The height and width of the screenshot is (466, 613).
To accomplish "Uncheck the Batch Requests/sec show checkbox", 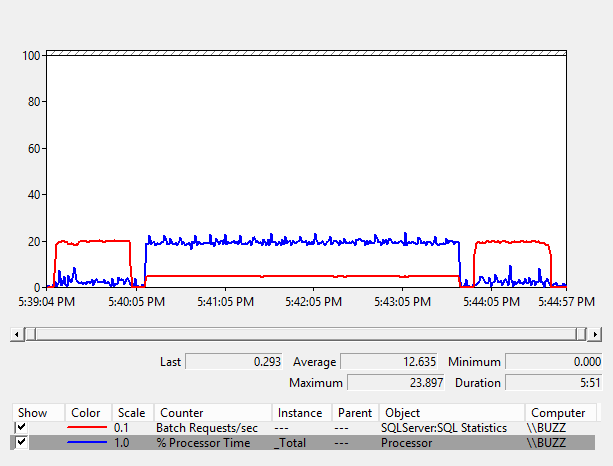I will 22,427.
